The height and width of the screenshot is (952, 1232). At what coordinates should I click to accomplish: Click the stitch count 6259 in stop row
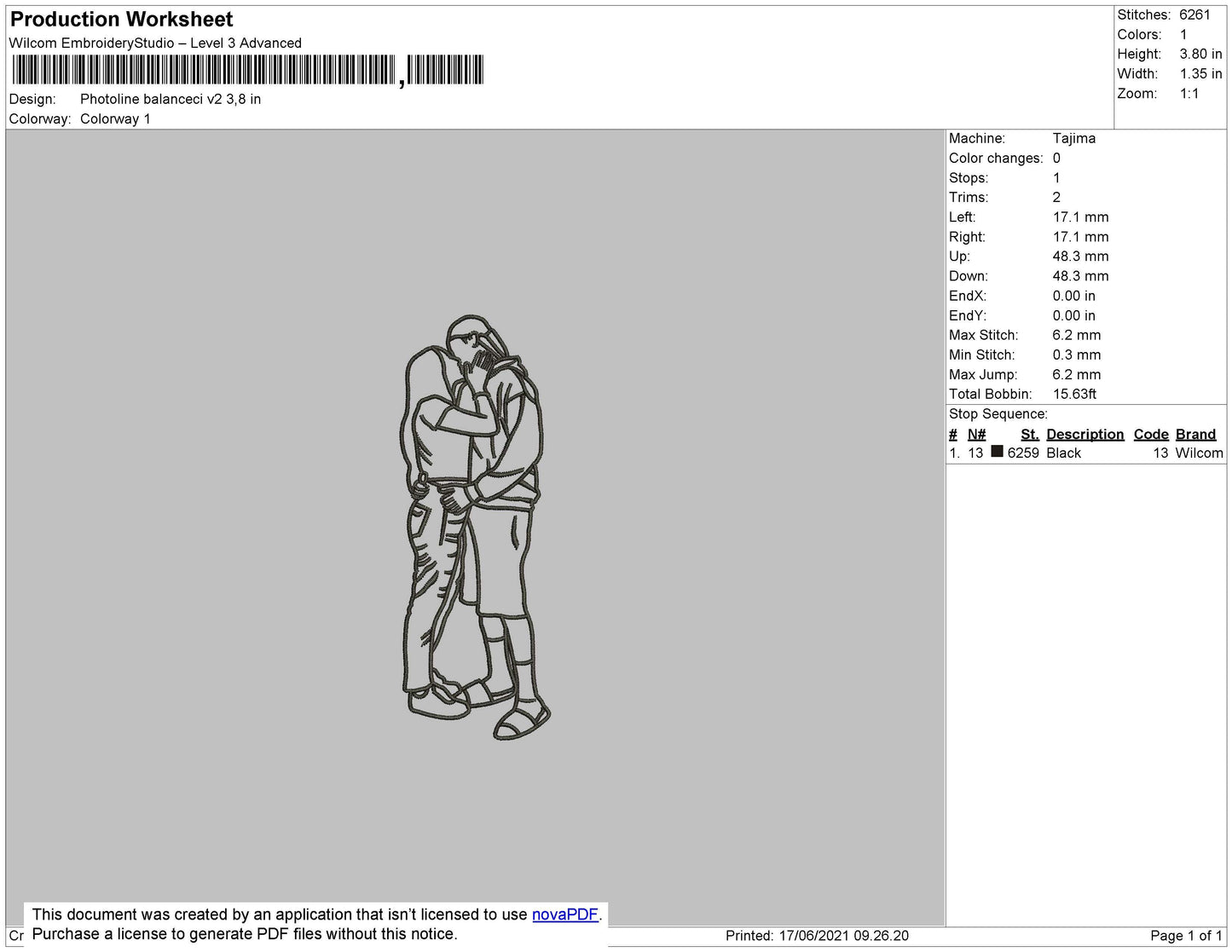pos(1023,453)
